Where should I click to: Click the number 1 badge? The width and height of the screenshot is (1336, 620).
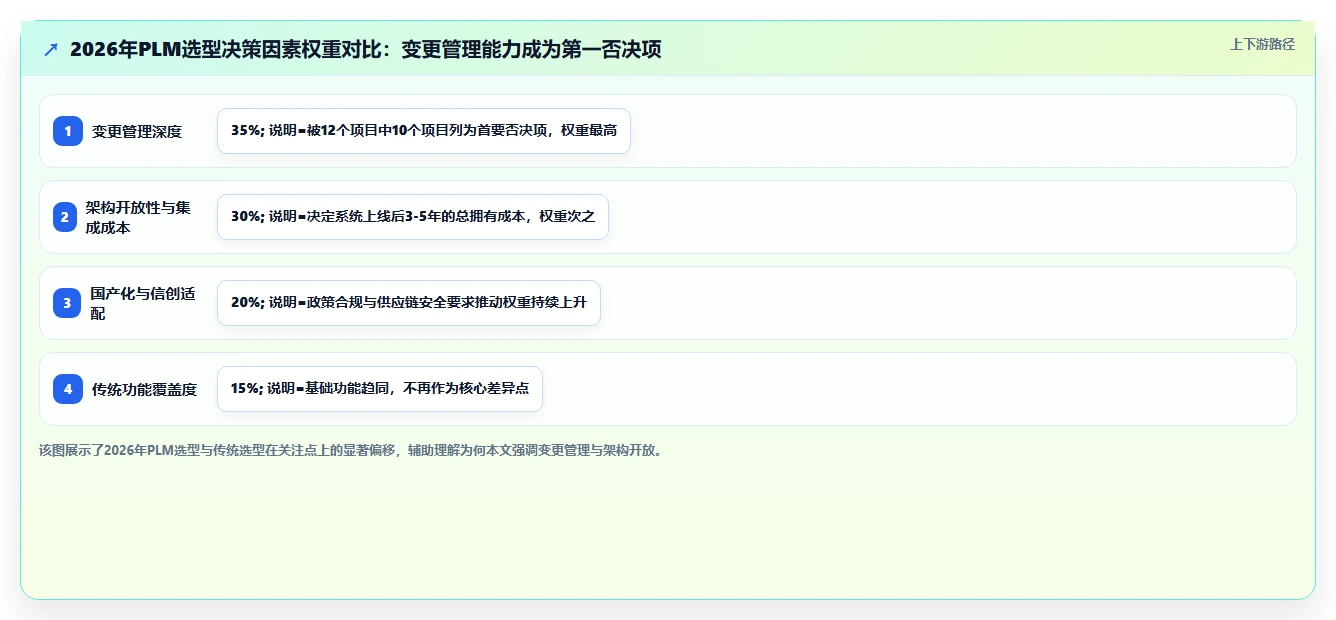coord(68,131)
